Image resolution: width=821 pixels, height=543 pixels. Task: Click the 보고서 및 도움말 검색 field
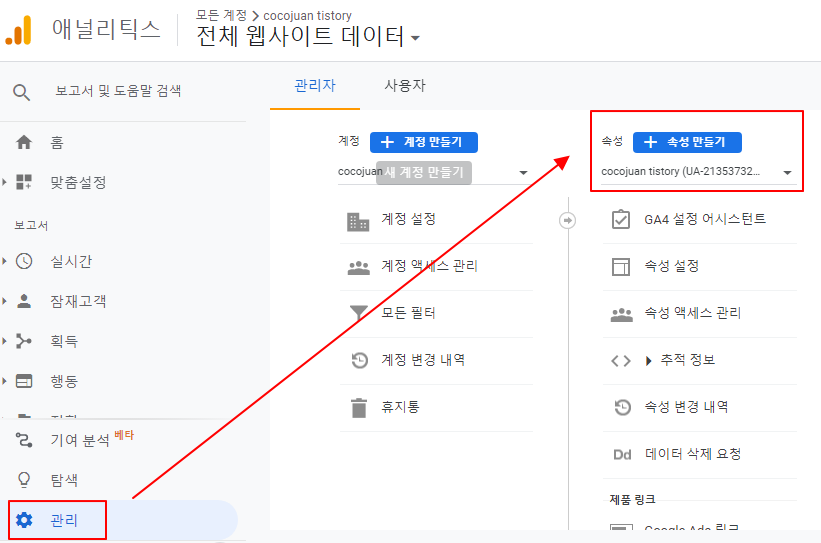pos(118,91)
